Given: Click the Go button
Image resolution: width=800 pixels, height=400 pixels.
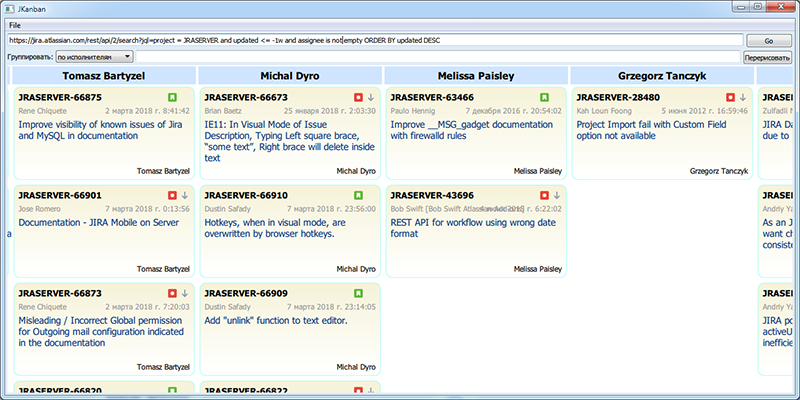Looking at the screenshot, I should pos(769,41).
